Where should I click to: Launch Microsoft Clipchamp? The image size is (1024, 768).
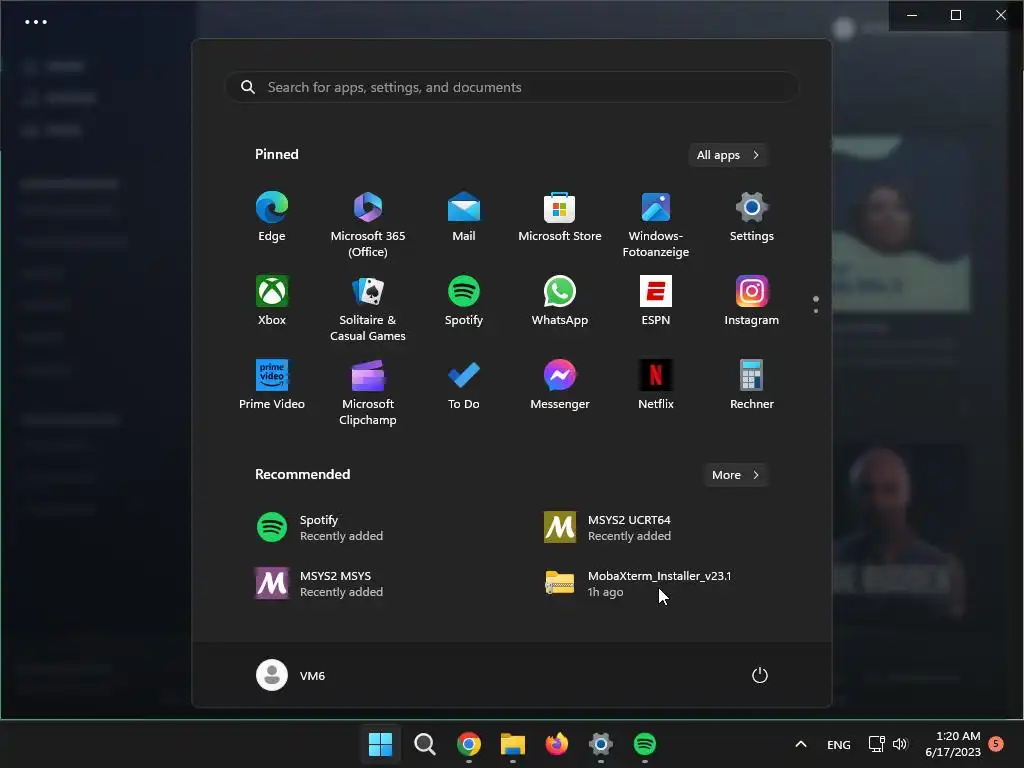coord(368,392)
